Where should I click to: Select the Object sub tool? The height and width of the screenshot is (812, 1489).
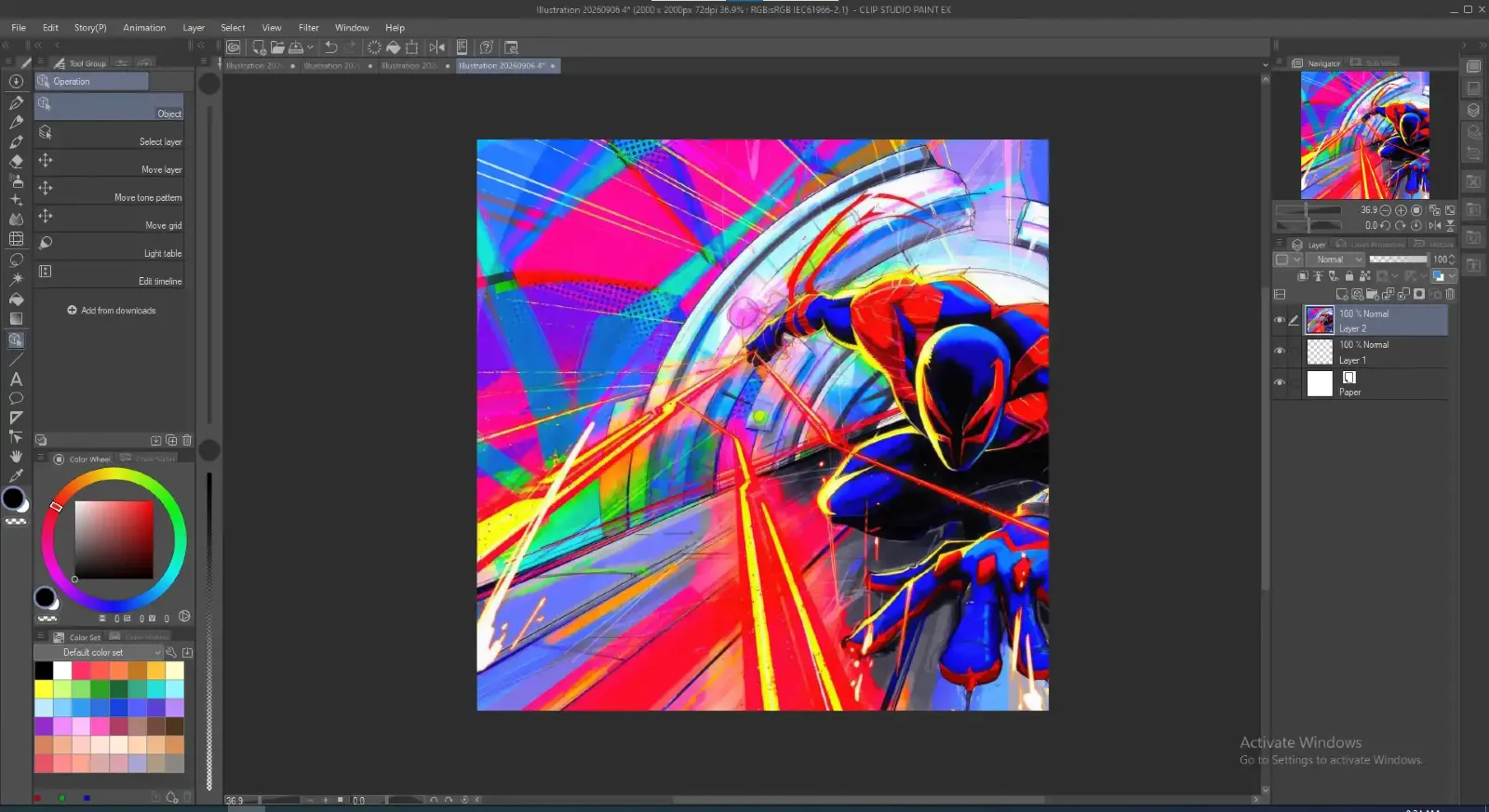tap(110, 107)
